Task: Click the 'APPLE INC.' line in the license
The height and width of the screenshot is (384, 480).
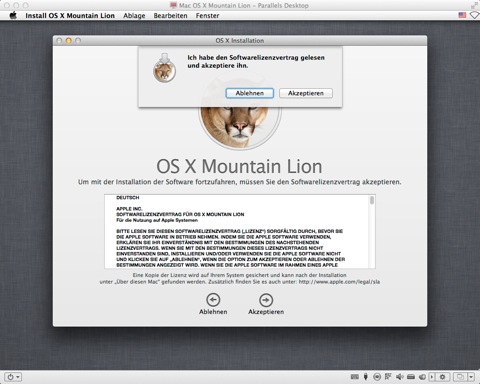Action: coord(129,209)
